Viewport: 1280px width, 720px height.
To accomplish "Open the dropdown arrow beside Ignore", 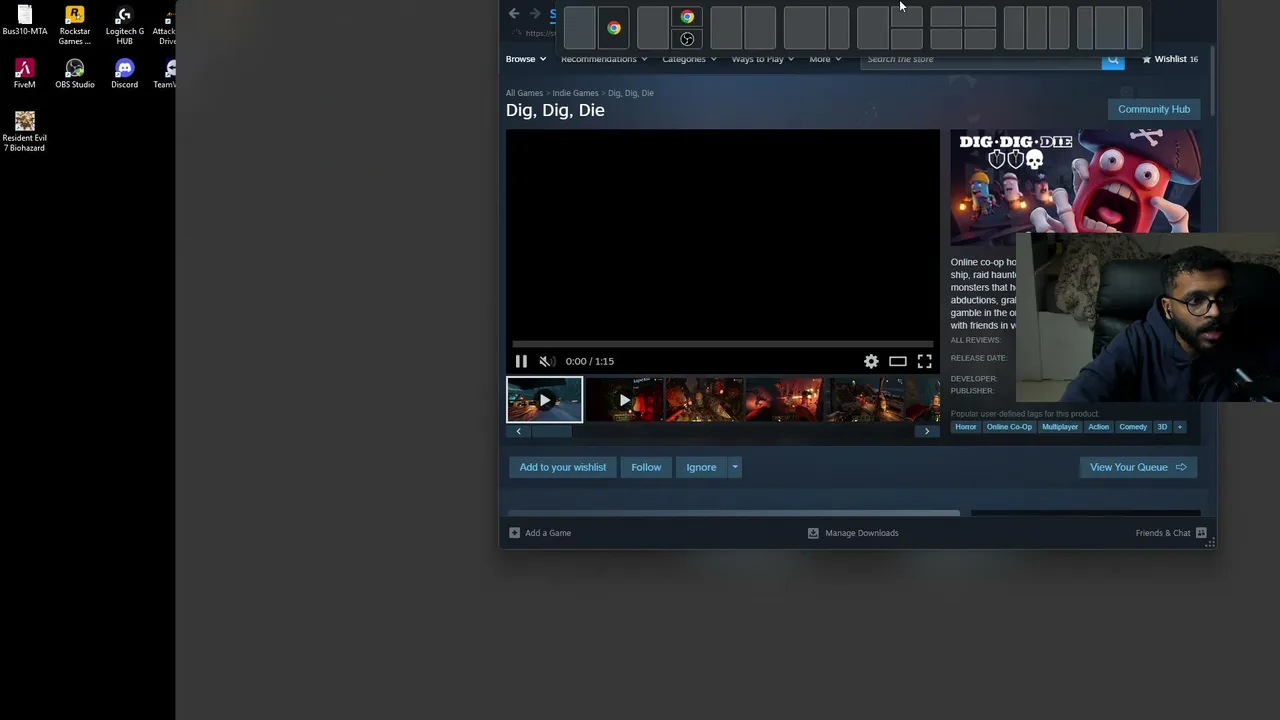I will click(x=734, y=467).
